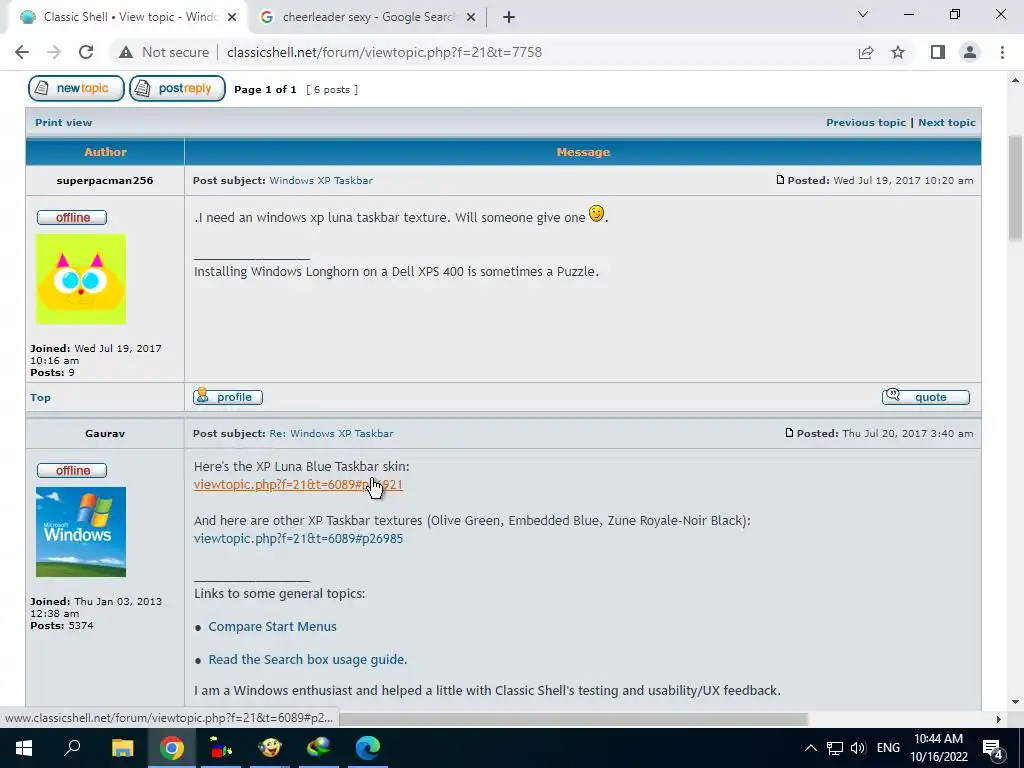
Task: Click the superpacman256 author name
Action: 104,180
